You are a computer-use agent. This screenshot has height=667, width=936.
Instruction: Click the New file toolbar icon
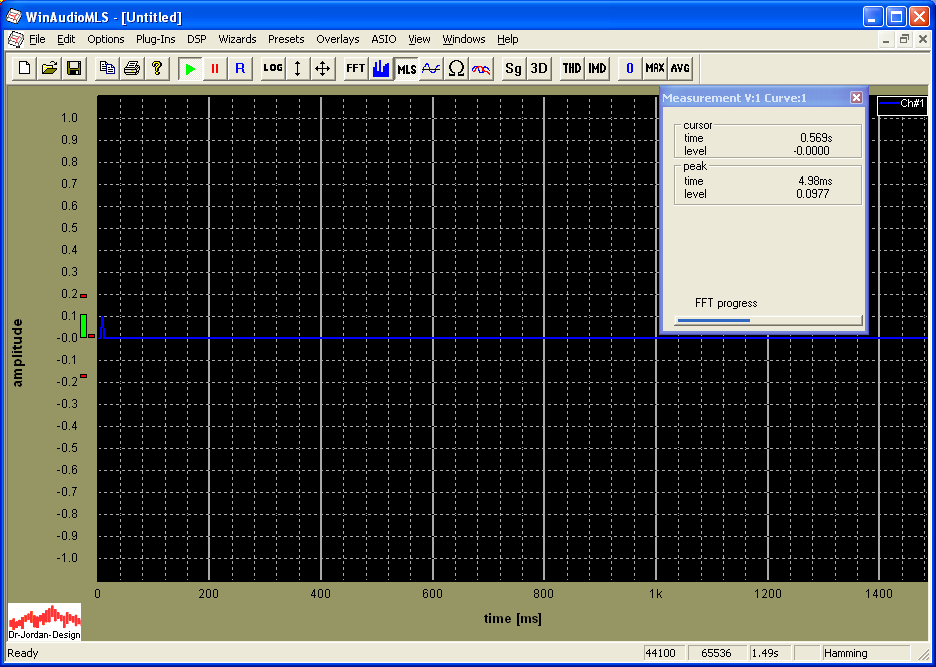coord(24,69)
